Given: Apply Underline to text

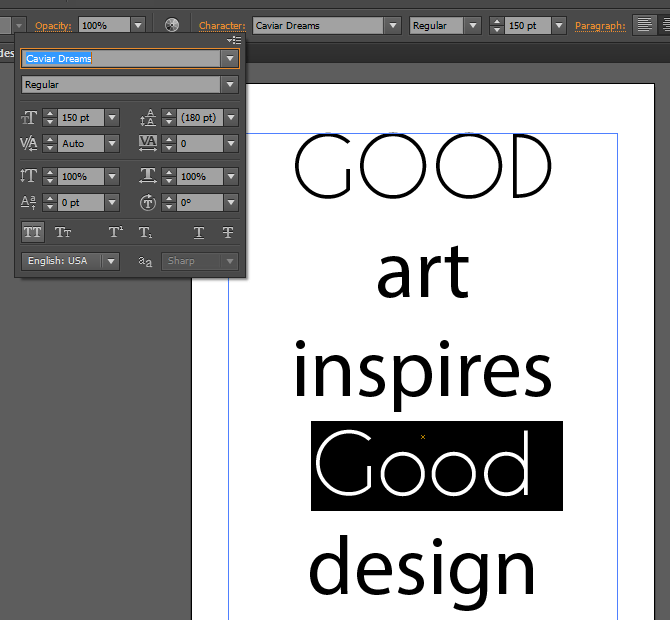Looking at the screenshot, I should click(199, 232).
